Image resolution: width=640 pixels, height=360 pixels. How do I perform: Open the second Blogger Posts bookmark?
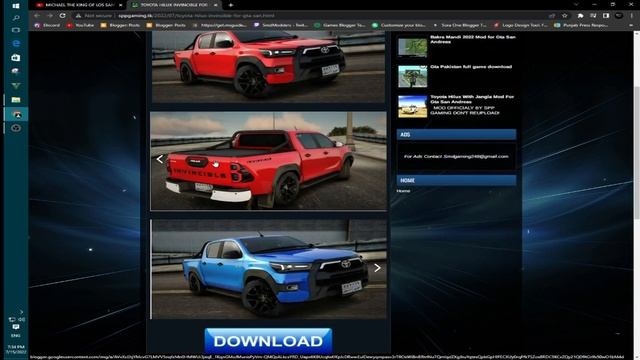pos(166,25)
